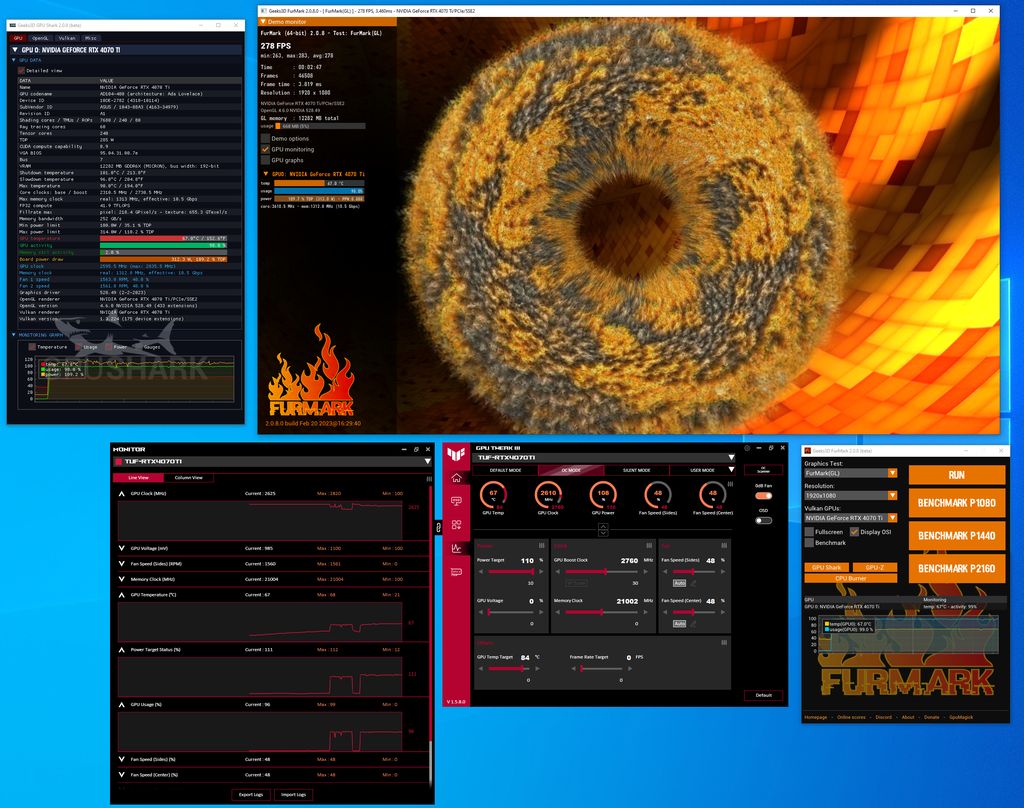This screenshot has width=1024, height=808.
Task: Open Vulkan tab in GPU Shark
Action: tap(67, 38)
